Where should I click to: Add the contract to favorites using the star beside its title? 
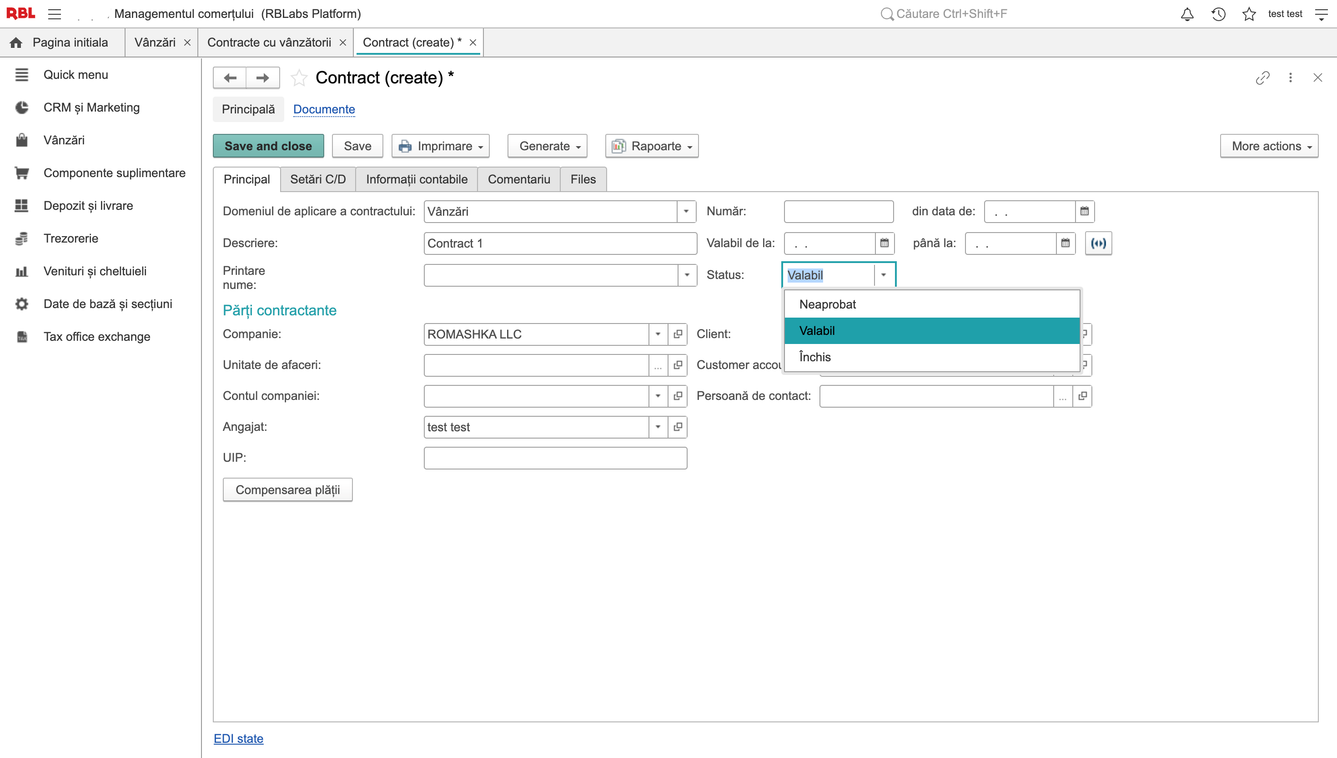coord(299,78)
